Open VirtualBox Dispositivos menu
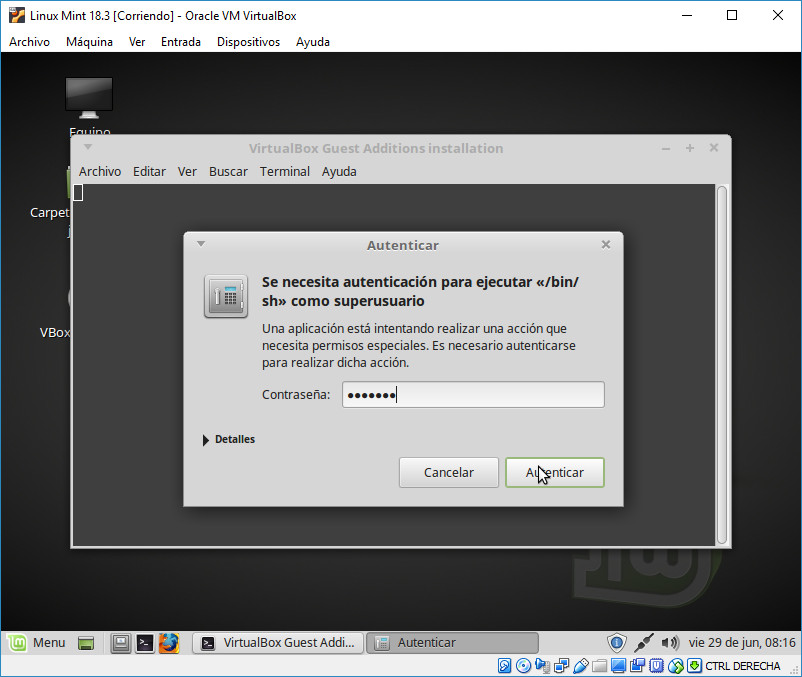 249,42
